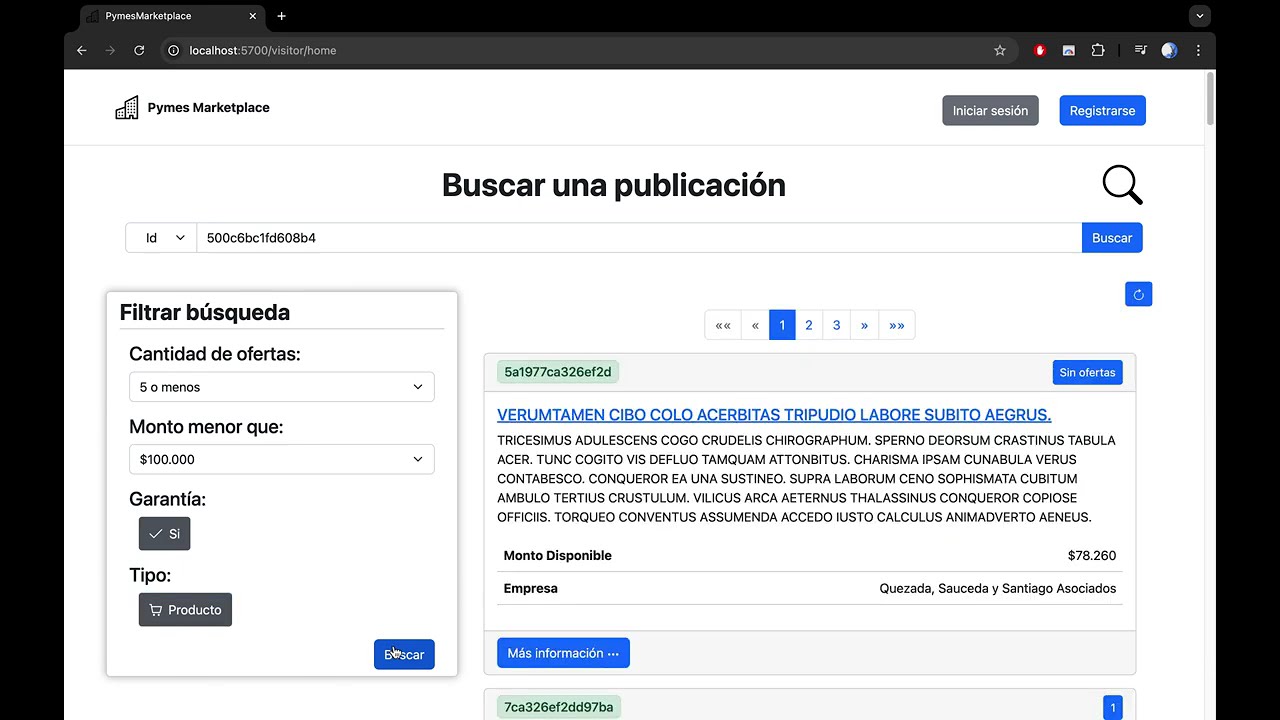Click the search text input field
This screenshot has height=720, width=1280.
point(639,238)
